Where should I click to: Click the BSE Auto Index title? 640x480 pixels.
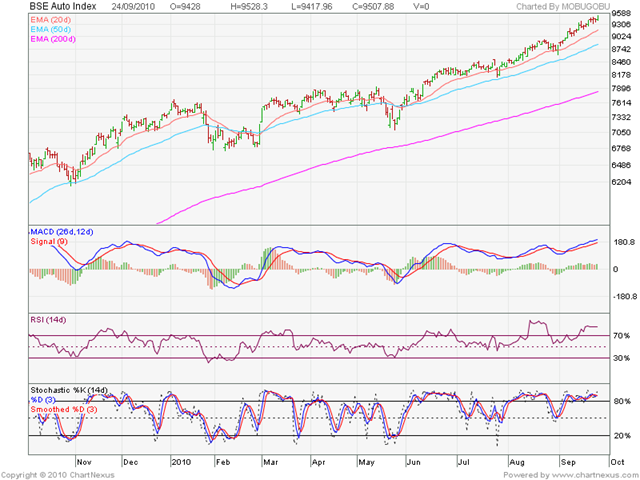[x=63, y=7]
